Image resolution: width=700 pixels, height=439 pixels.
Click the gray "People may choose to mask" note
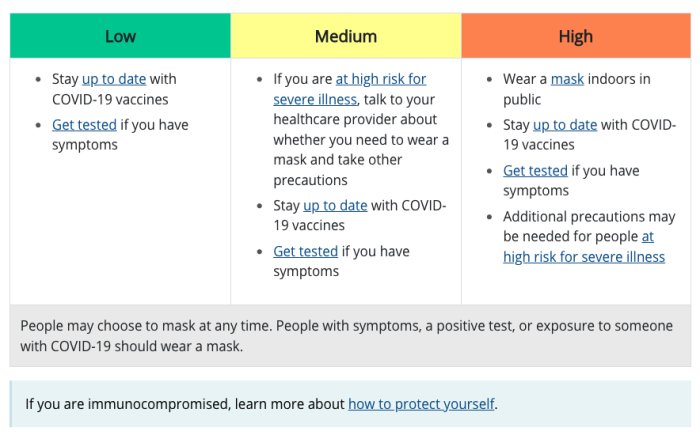[x=350, y=336]
